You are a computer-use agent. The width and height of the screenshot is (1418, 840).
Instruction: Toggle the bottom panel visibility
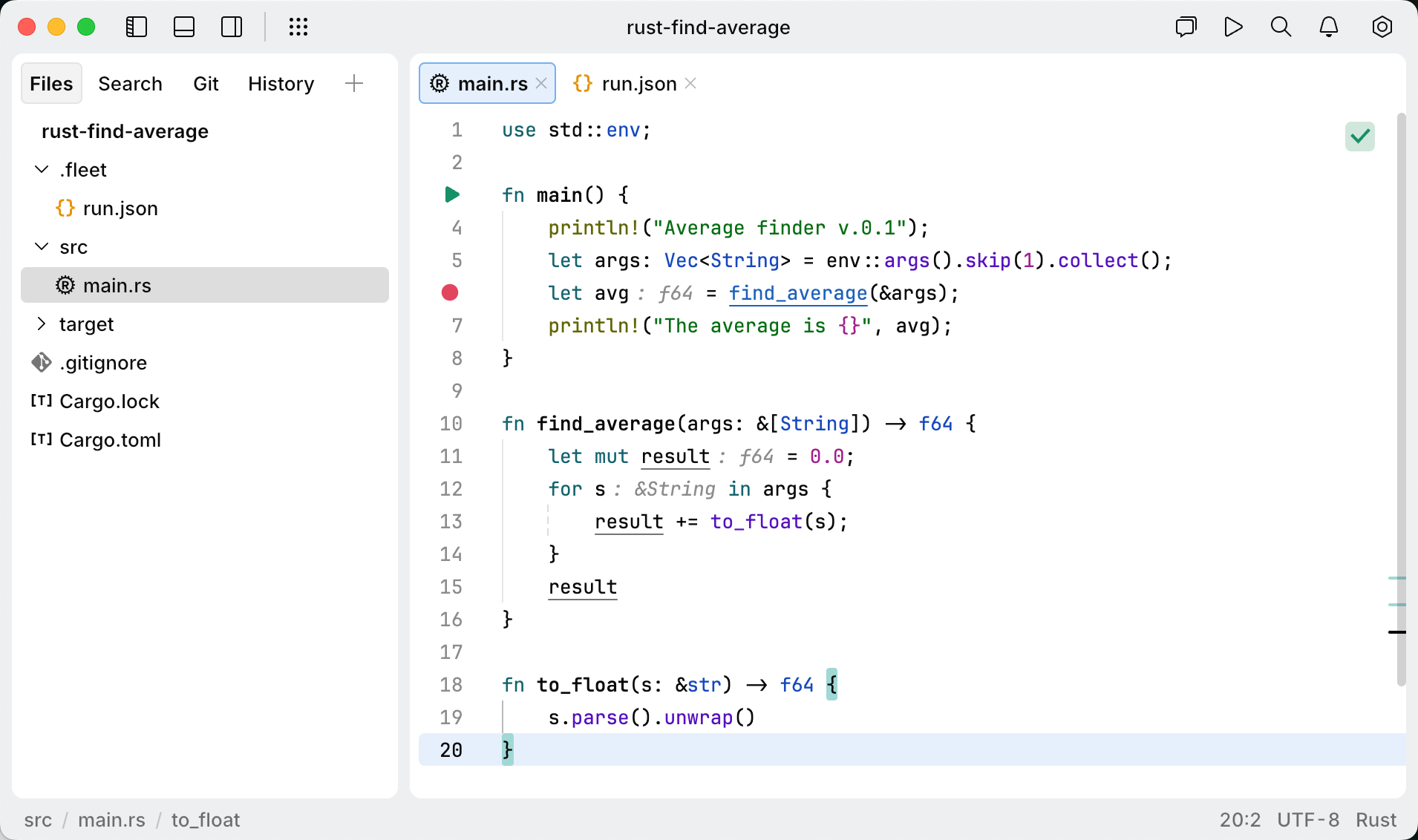[184, 27]
